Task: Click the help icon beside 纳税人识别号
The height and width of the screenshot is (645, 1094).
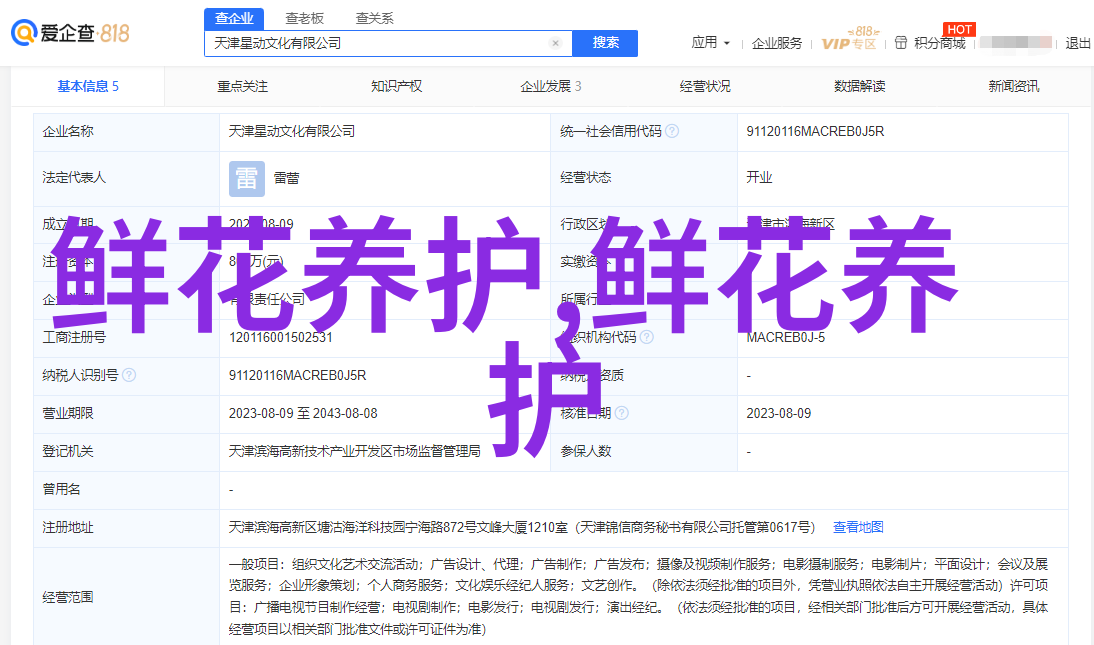Action: [129, 375]
